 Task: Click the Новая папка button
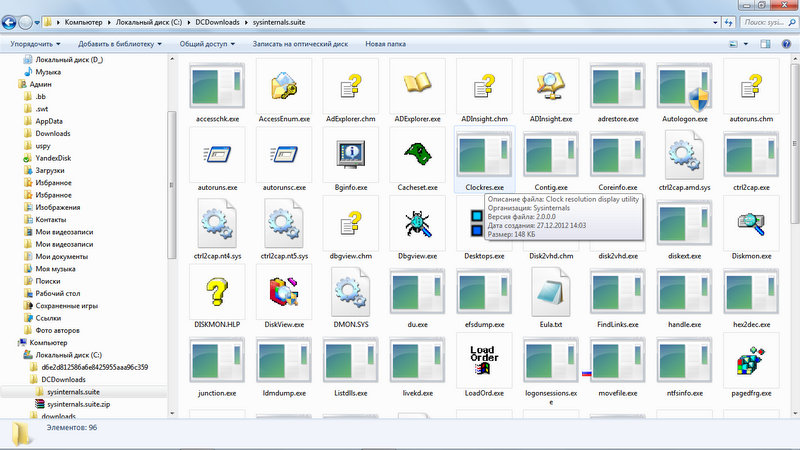(x=385, y=44)
